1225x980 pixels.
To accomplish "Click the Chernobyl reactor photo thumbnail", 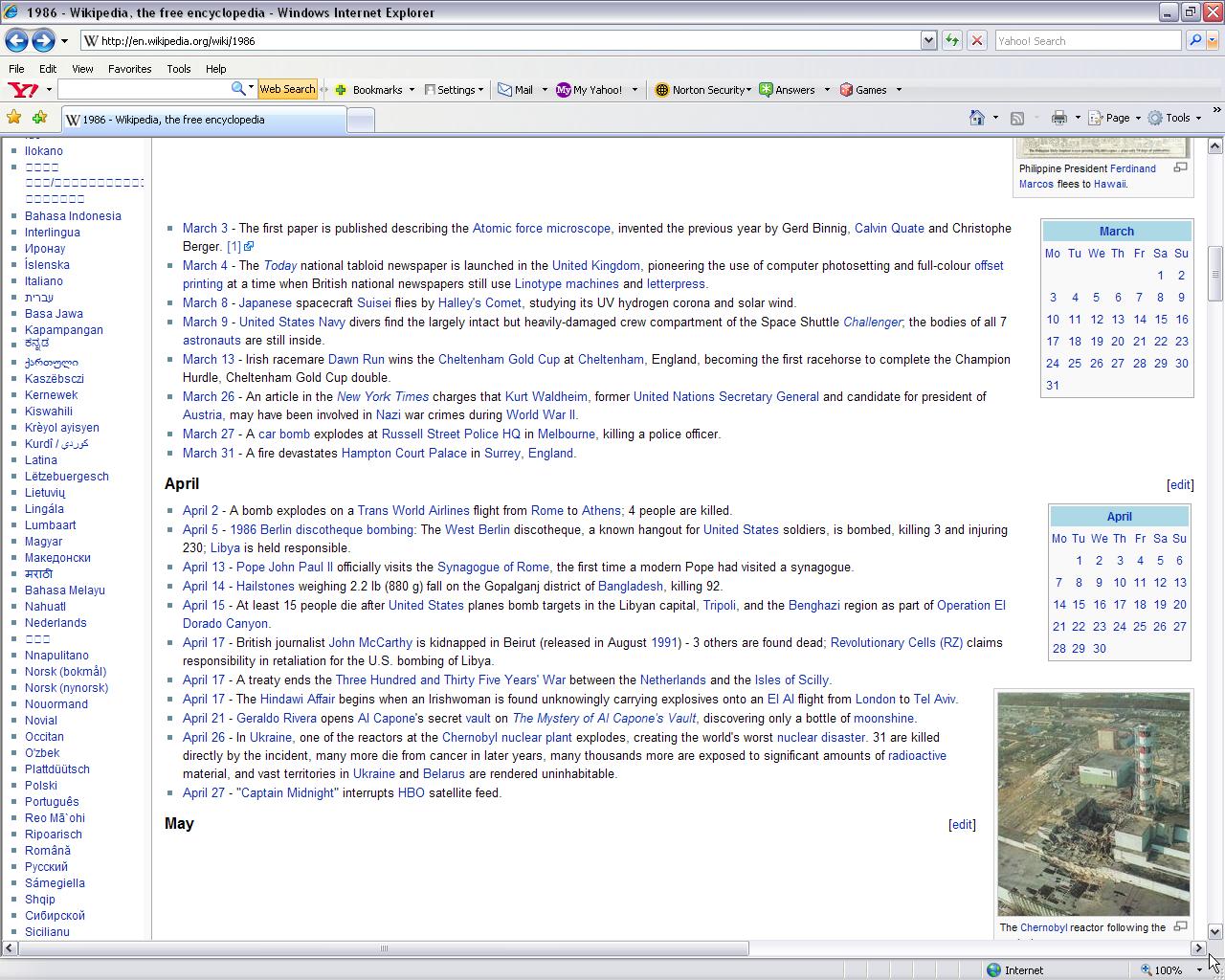I will 1093,804.
